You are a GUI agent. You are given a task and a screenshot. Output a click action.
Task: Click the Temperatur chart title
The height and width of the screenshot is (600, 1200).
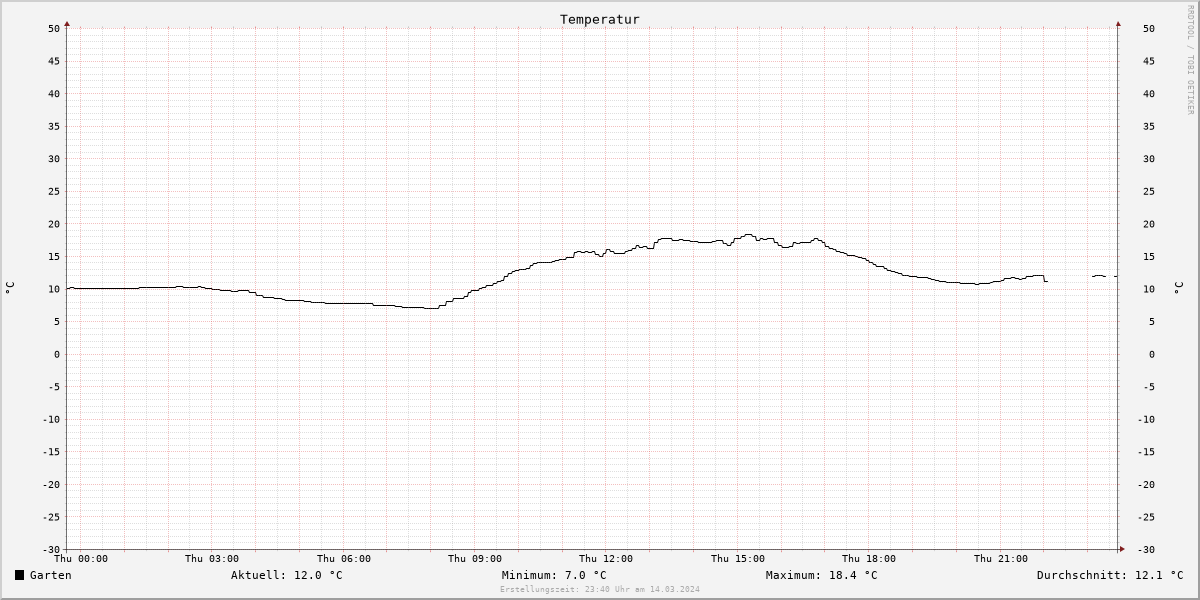point(600,19)
